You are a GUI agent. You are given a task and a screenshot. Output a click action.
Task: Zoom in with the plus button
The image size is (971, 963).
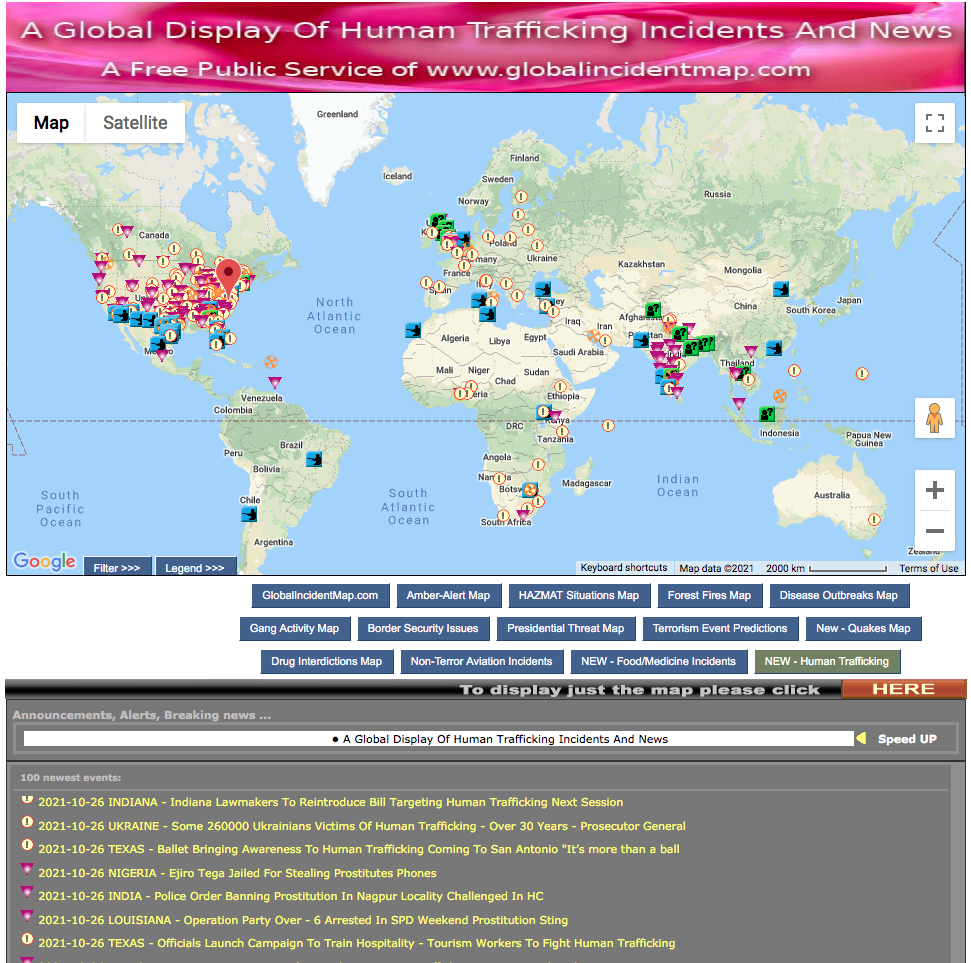[934, 490]
